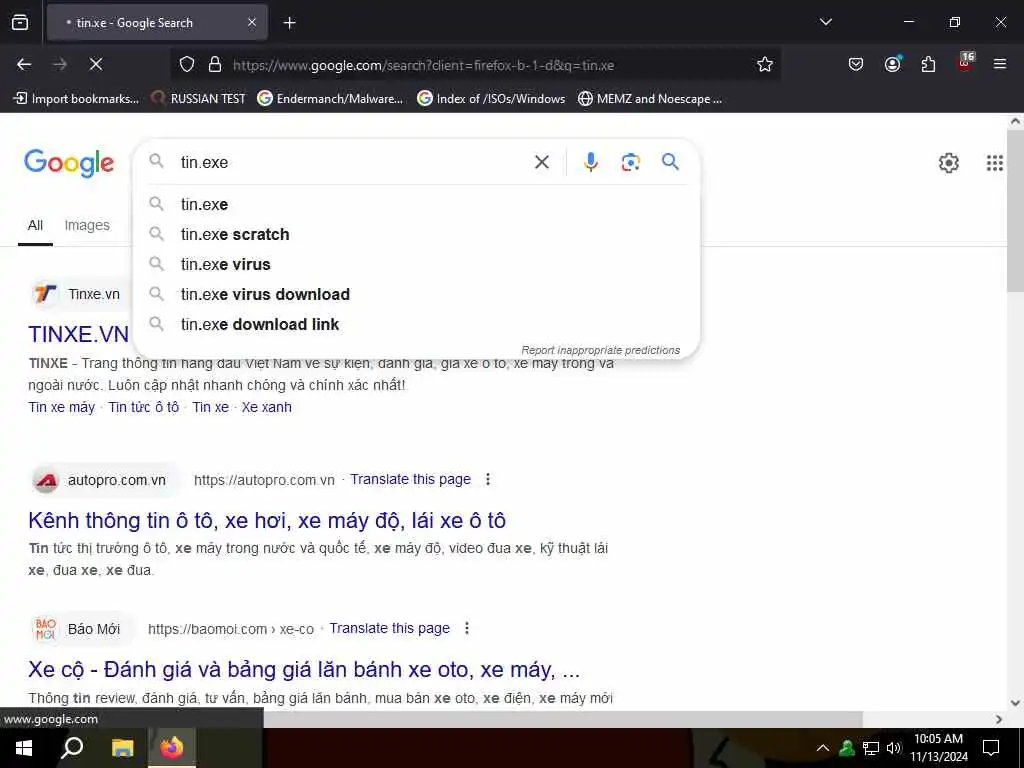Open the volume control tray icon
The image size is (1024, 768).
pyautogui.click(x=894, y=748)
